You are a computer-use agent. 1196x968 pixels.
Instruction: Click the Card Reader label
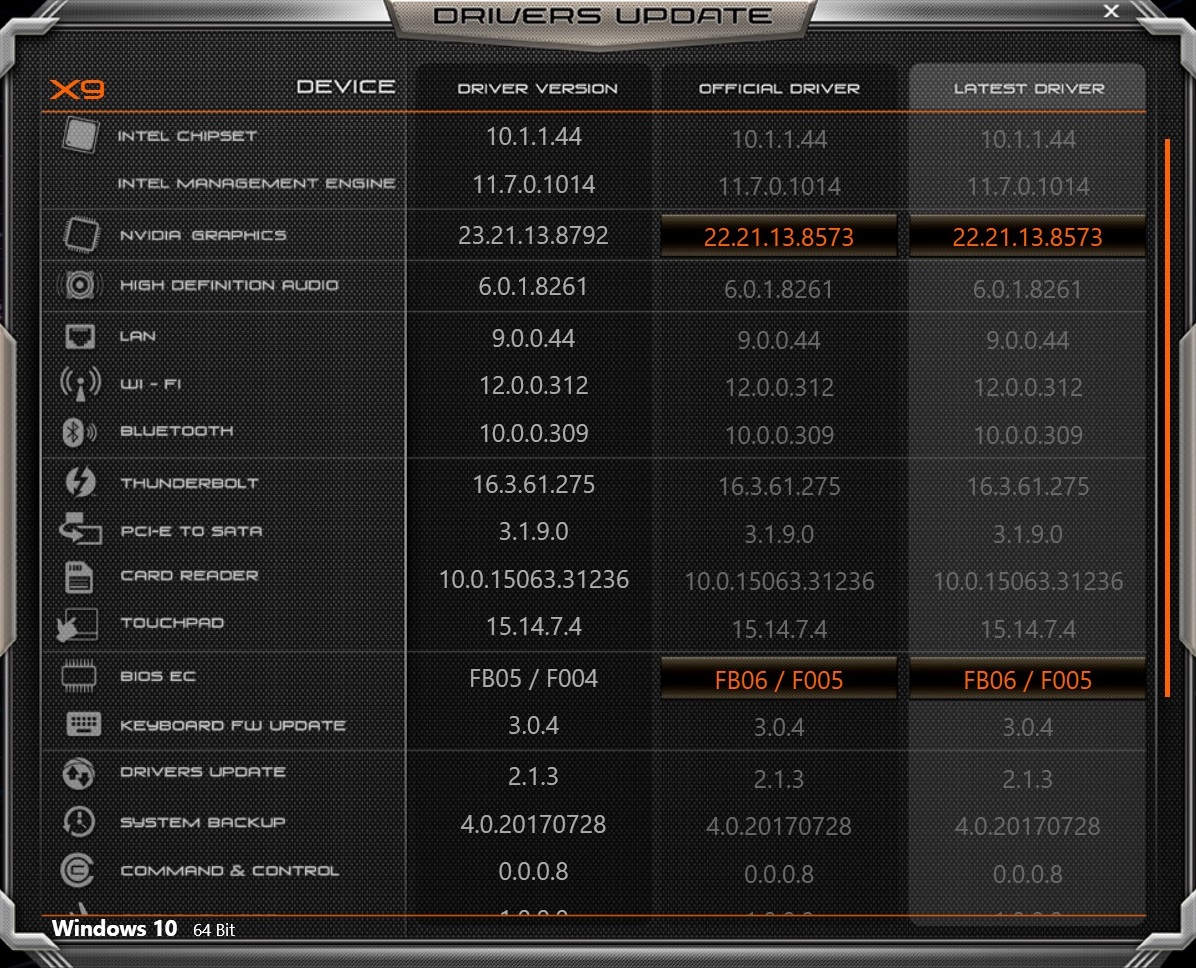(x=189, y=576)
